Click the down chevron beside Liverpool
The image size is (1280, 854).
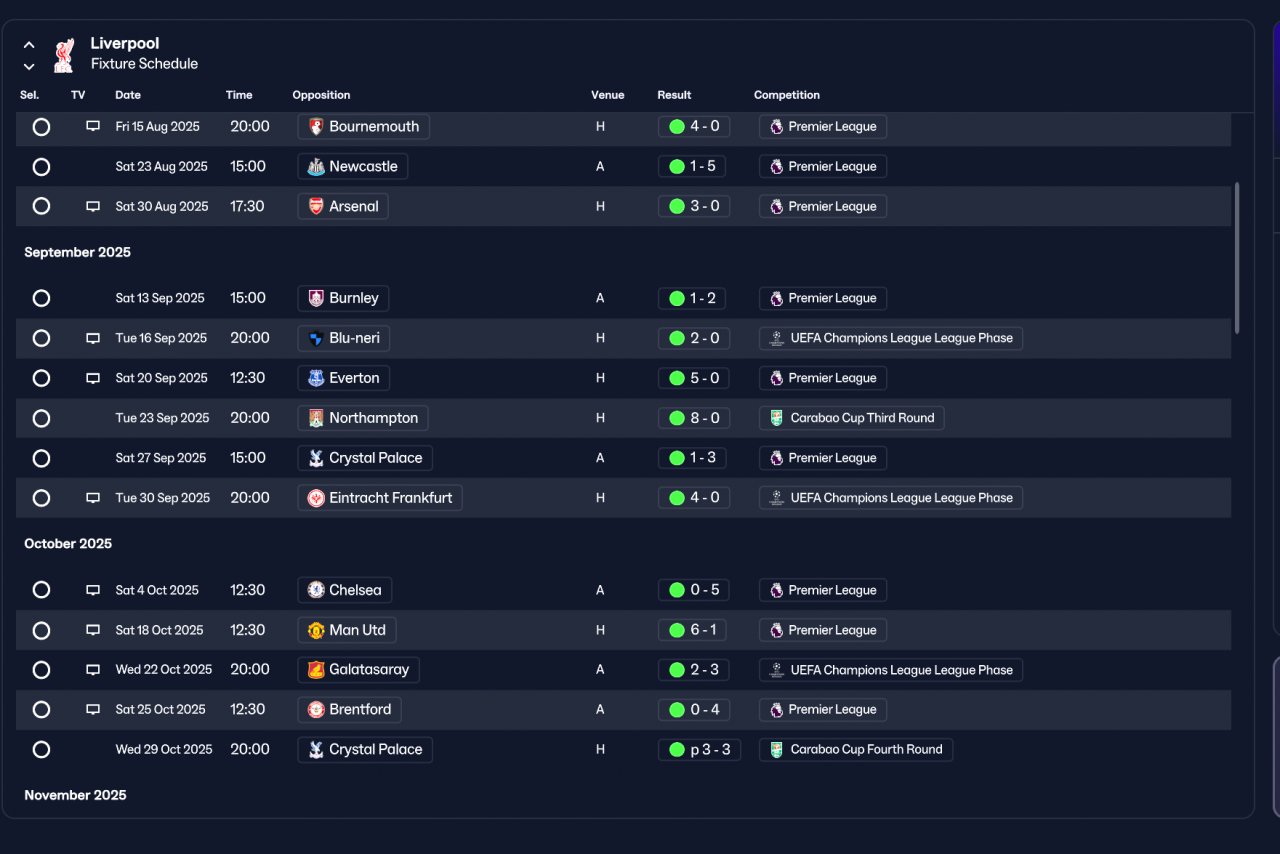point(29,67)
